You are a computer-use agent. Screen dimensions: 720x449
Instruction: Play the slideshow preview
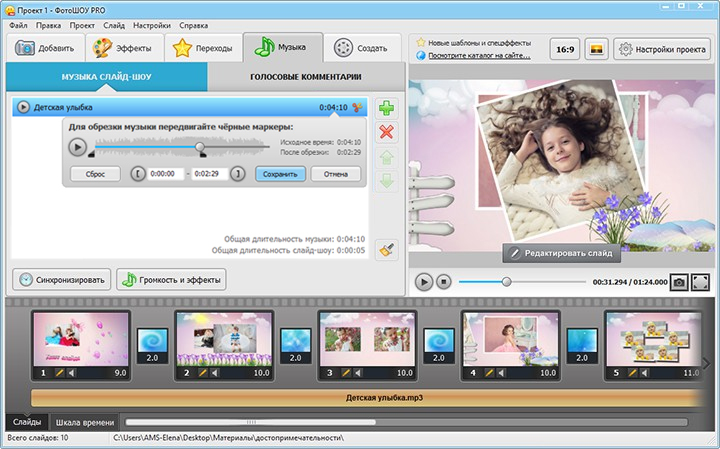pos(424,282)
